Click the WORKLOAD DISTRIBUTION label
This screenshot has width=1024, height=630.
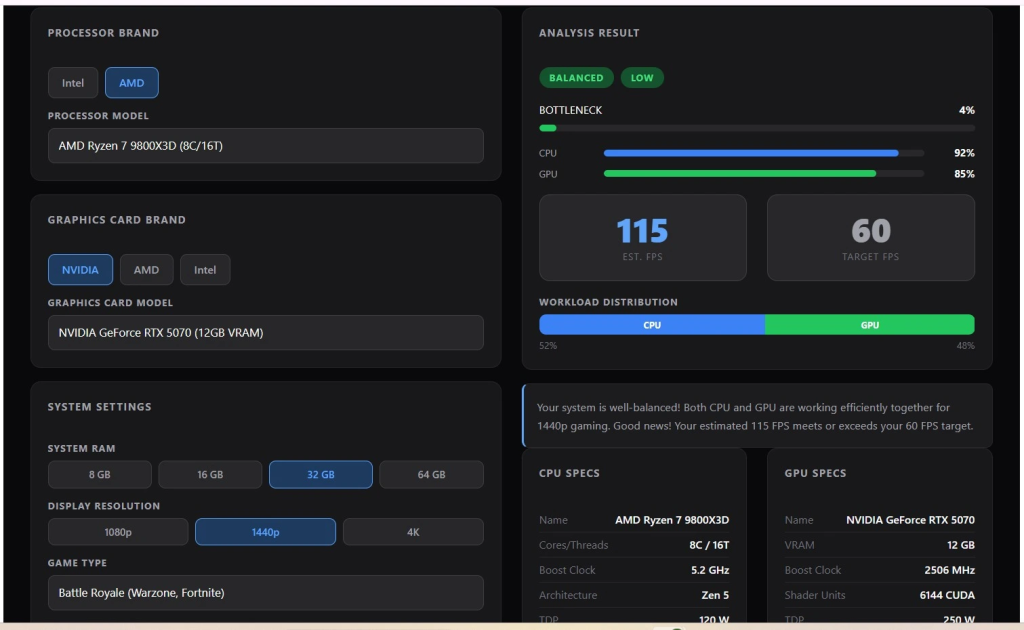[x=608, y=302]
